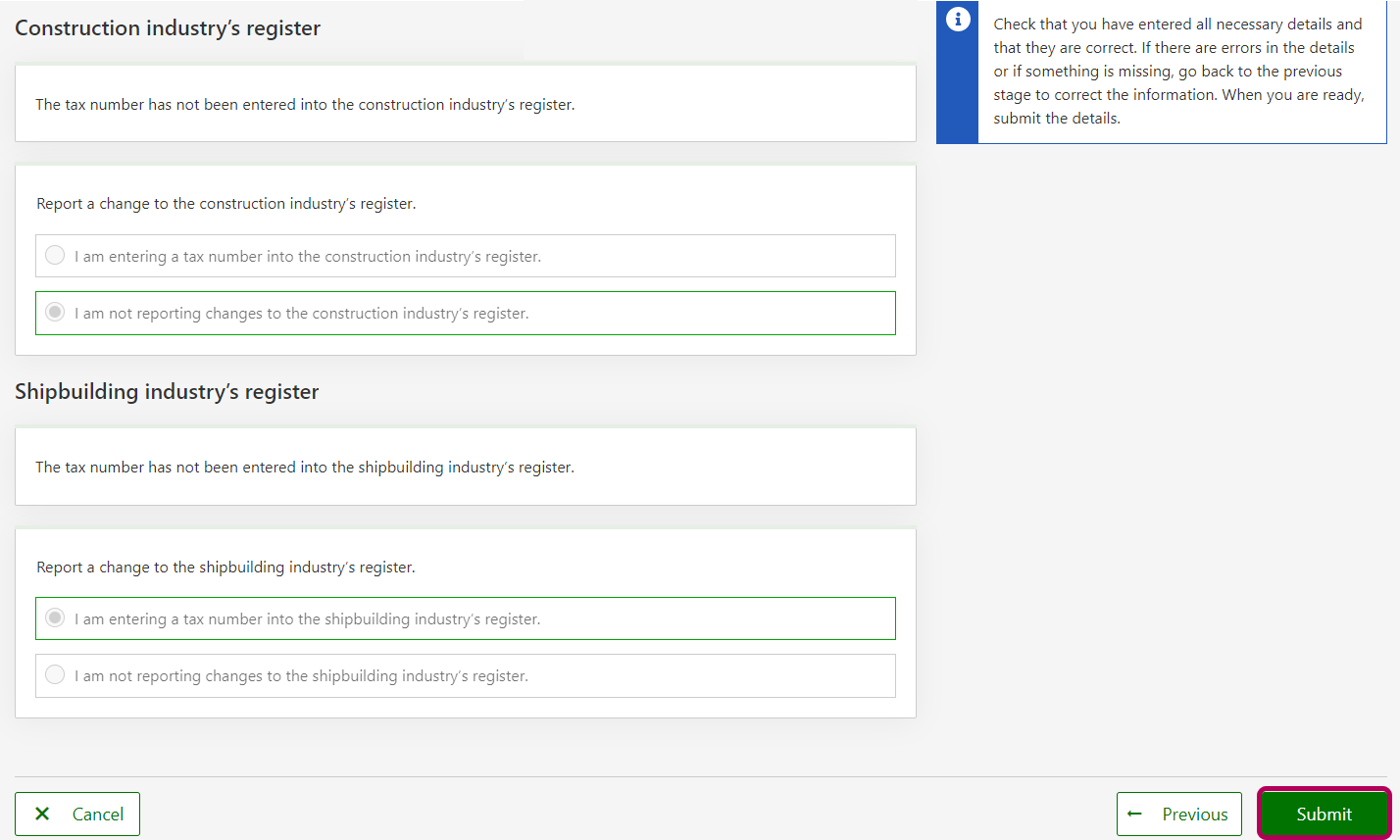This screenshot has width=1400, height=840.
Task: Click "Report a change to the construction" label
Action: [226, 204]
